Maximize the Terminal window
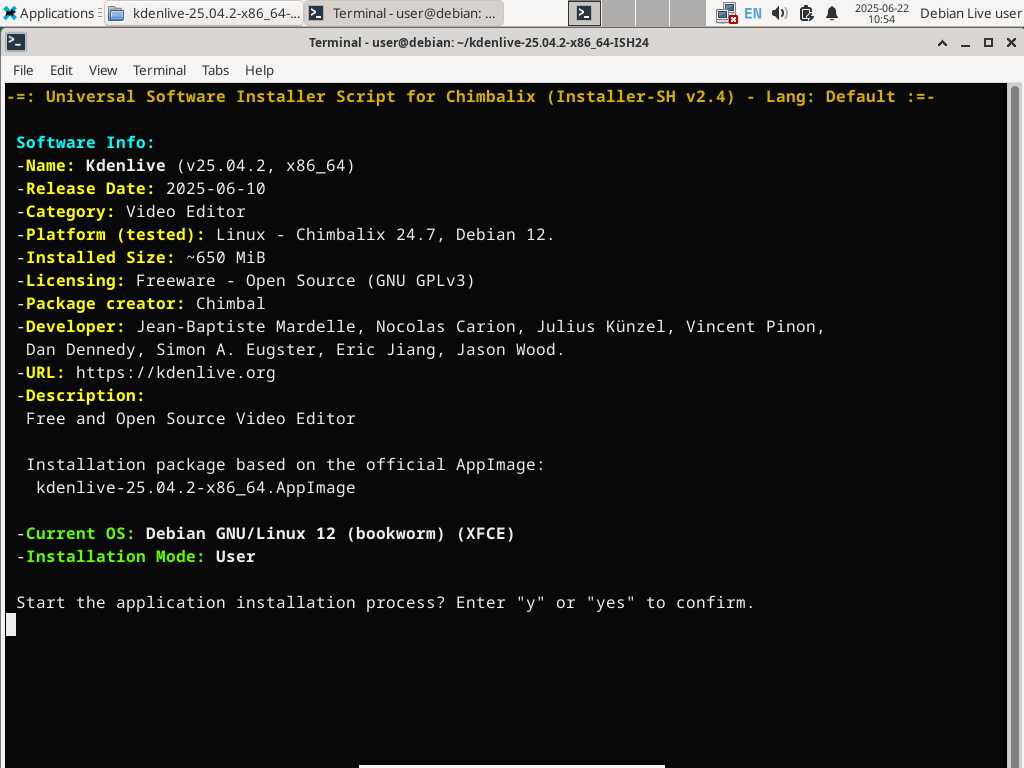The image size is (1024, 768). [x=988, y=43]
